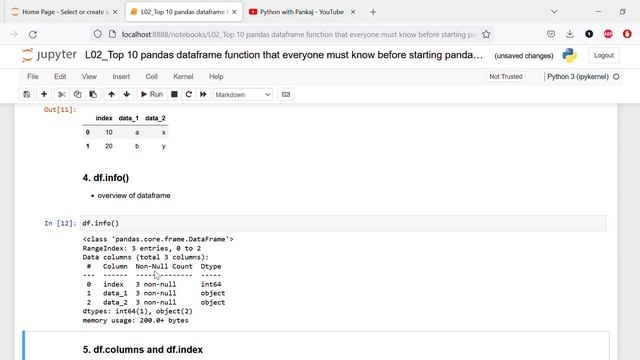Move selected cell down arrow
This screenshot has width=640, height=360.
point(127,94)
